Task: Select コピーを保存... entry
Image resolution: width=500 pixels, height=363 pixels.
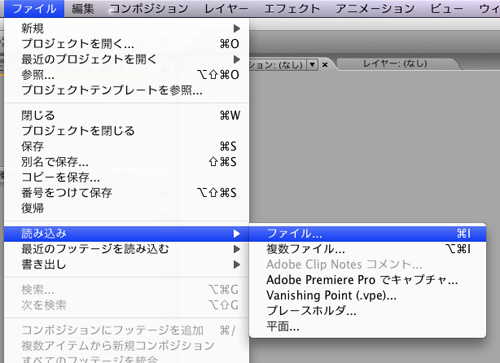Action: click(127, 177)
